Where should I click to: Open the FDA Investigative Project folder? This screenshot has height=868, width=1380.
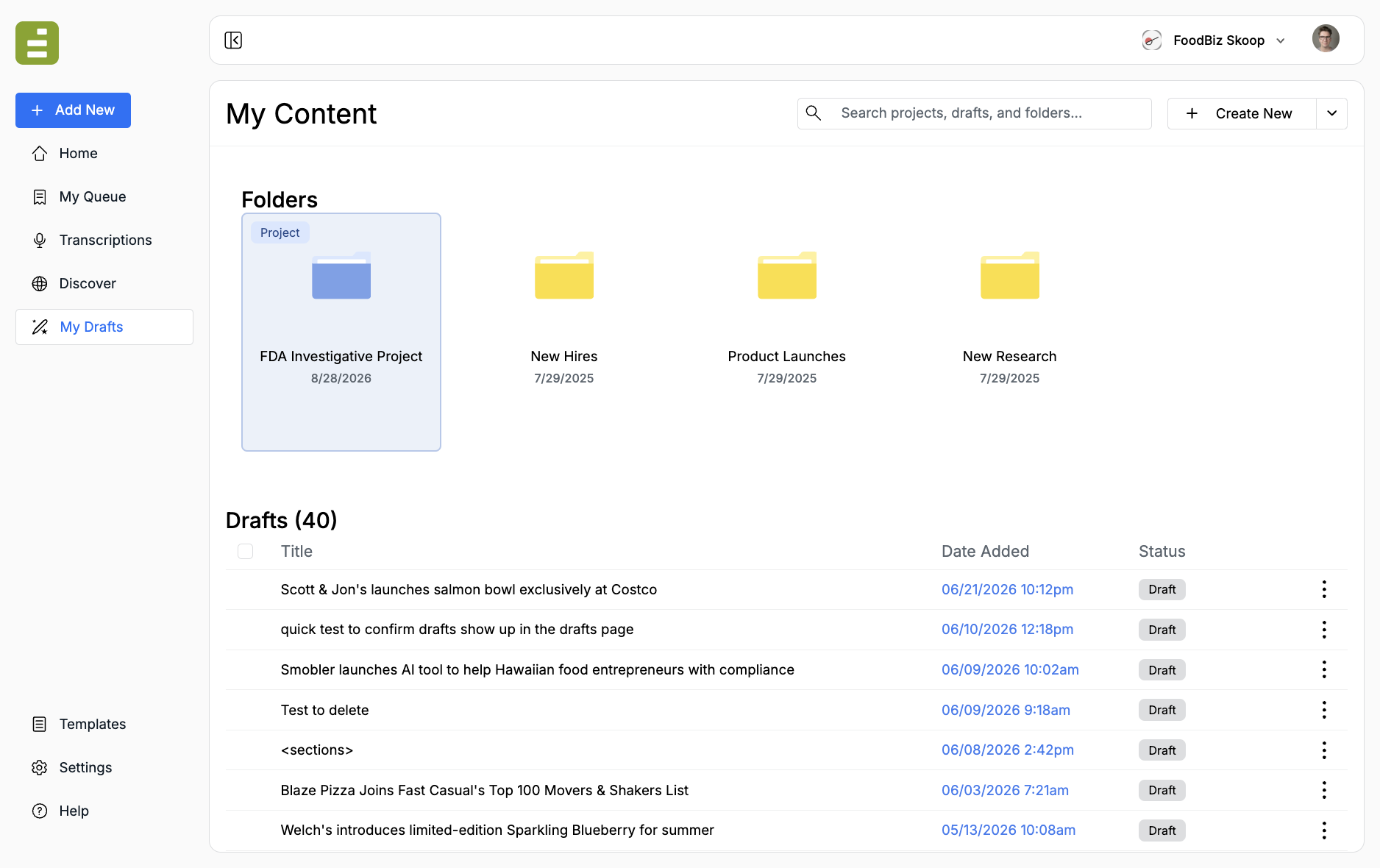click(x=341, y=332)
